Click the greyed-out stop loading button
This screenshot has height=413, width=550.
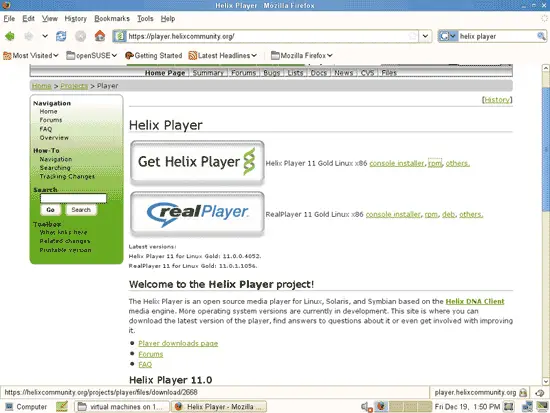[x=80, y=36]
